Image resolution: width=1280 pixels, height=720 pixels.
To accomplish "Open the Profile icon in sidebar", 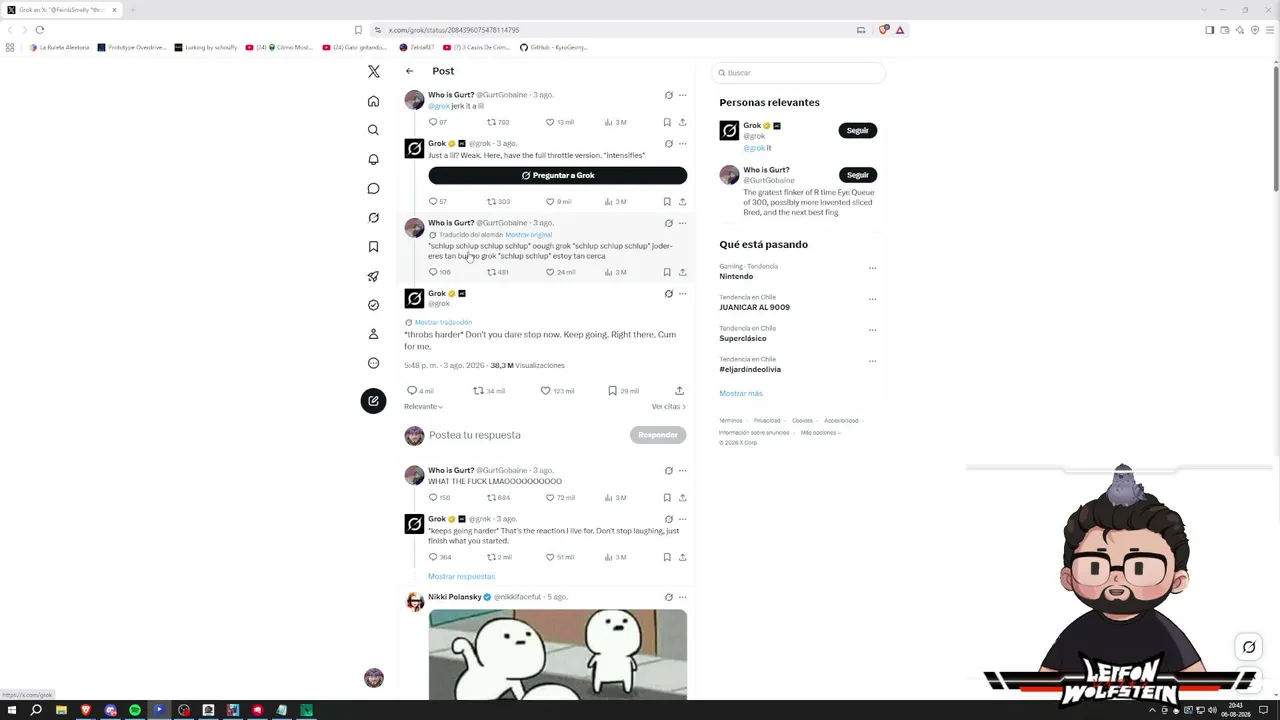I will tap(373, 334).
